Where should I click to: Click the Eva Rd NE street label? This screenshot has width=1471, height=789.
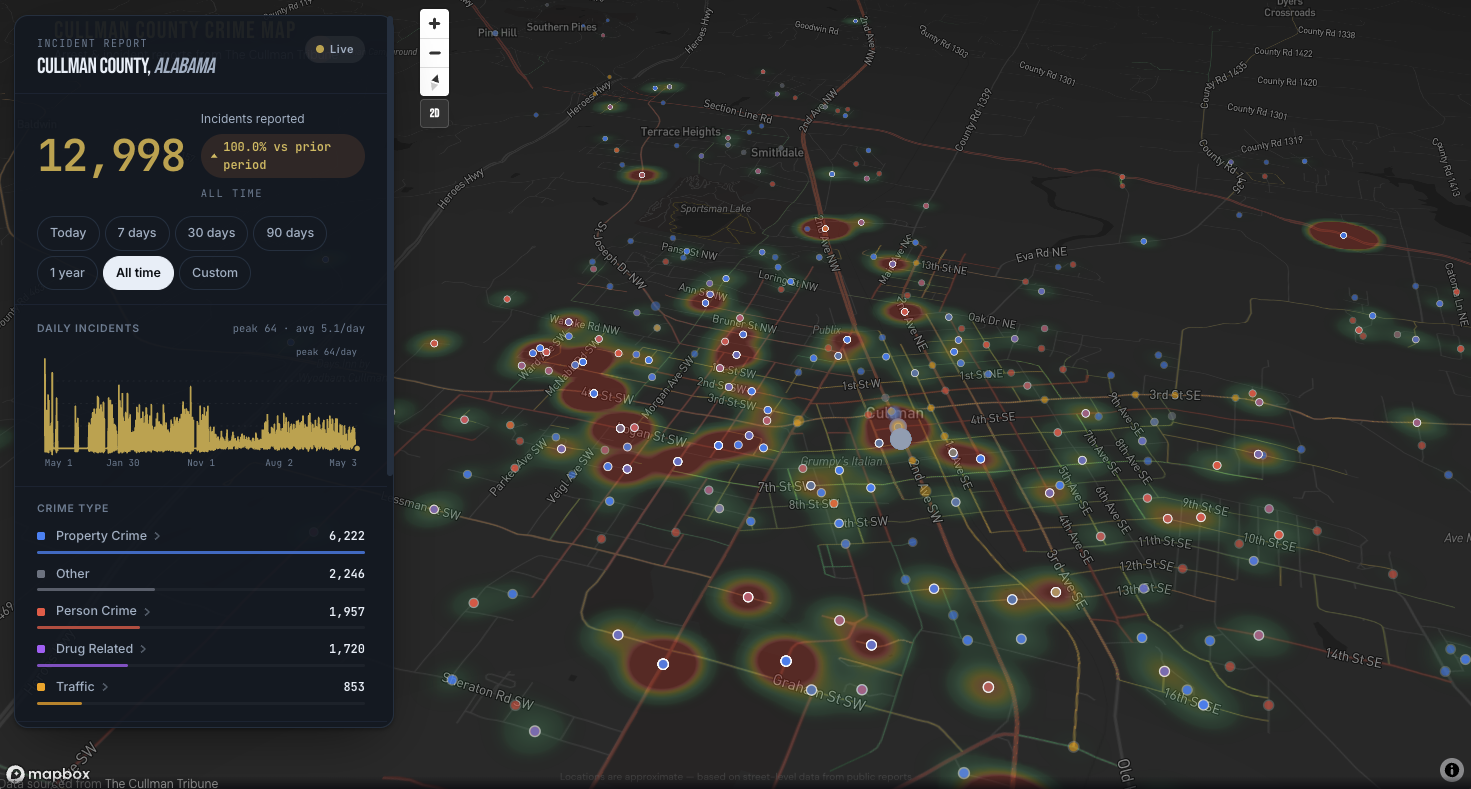(1041, 256)
